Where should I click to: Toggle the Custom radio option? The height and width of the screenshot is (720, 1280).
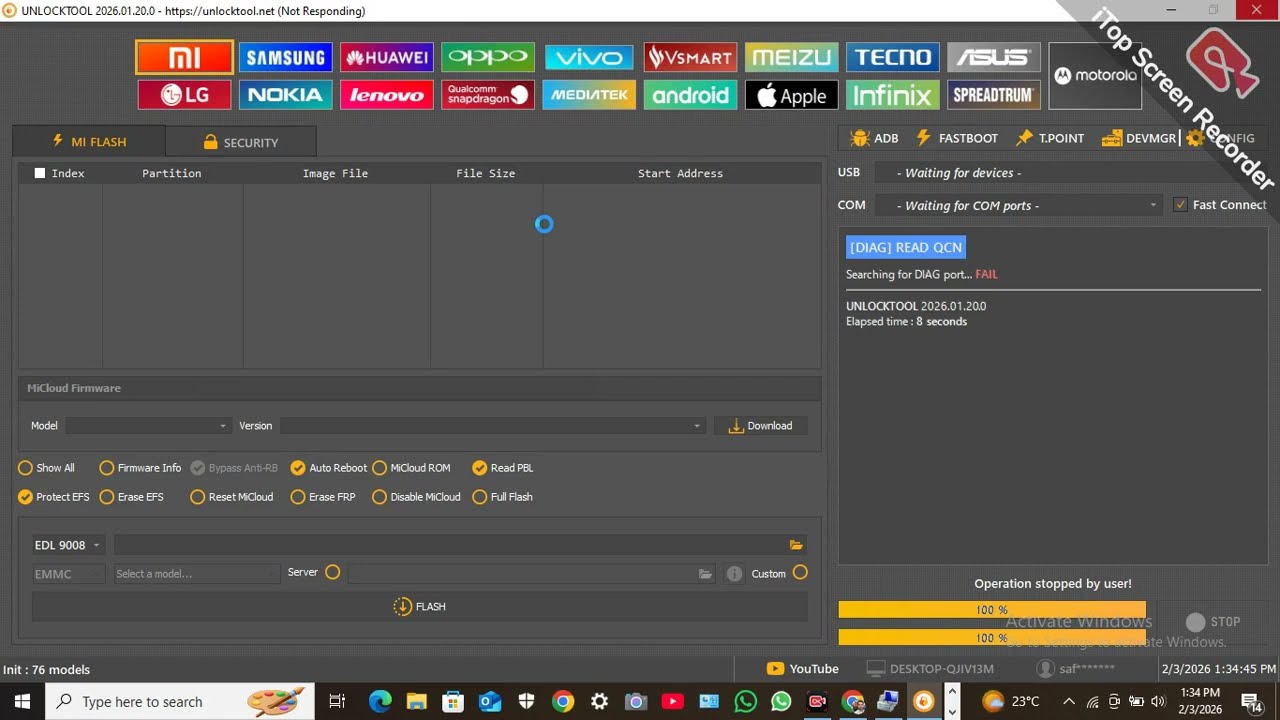click(x=800, y=572)
